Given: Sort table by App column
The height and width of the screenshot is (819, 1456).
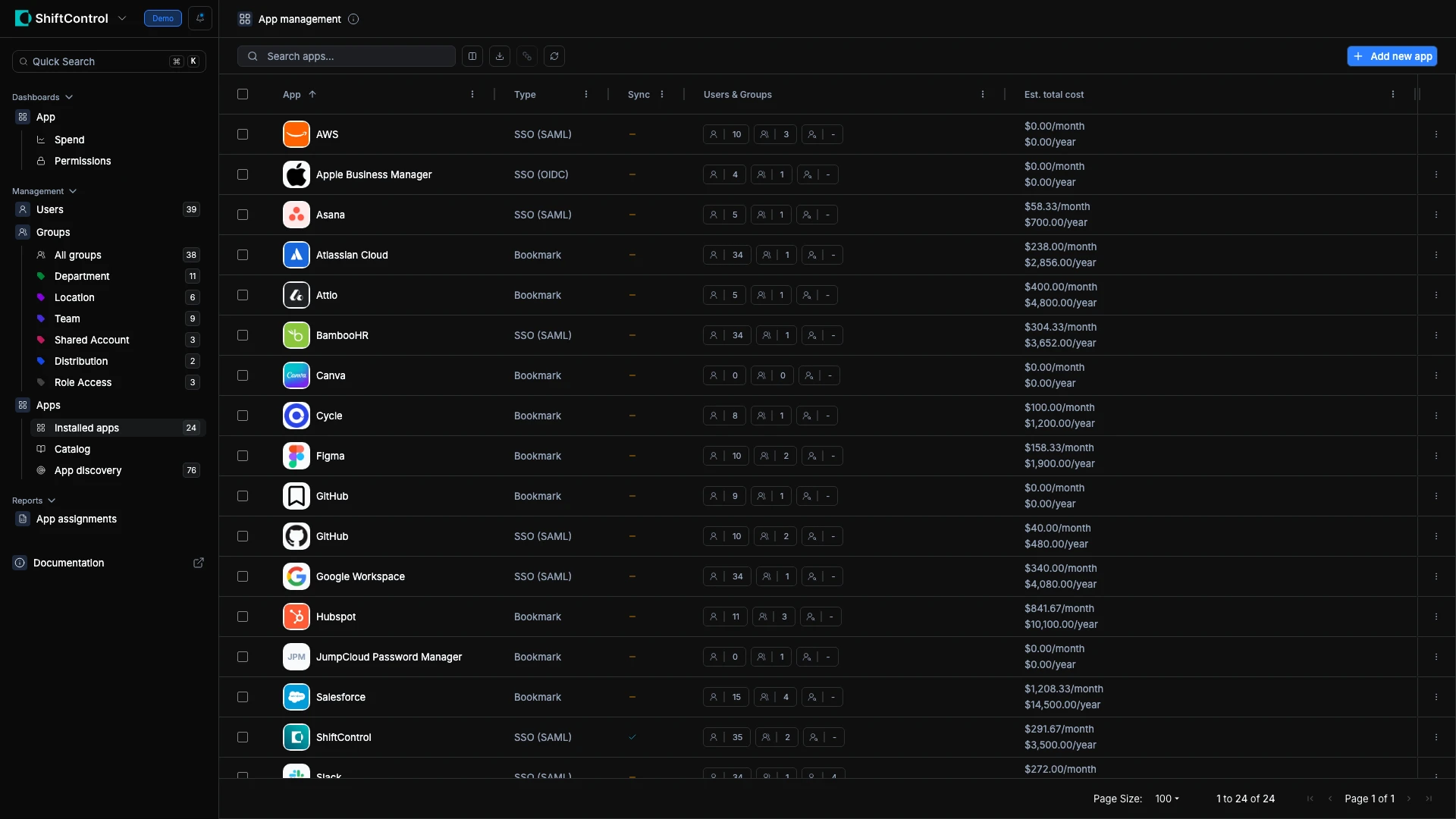Looking at the screenshot, I should coord(300,94).
